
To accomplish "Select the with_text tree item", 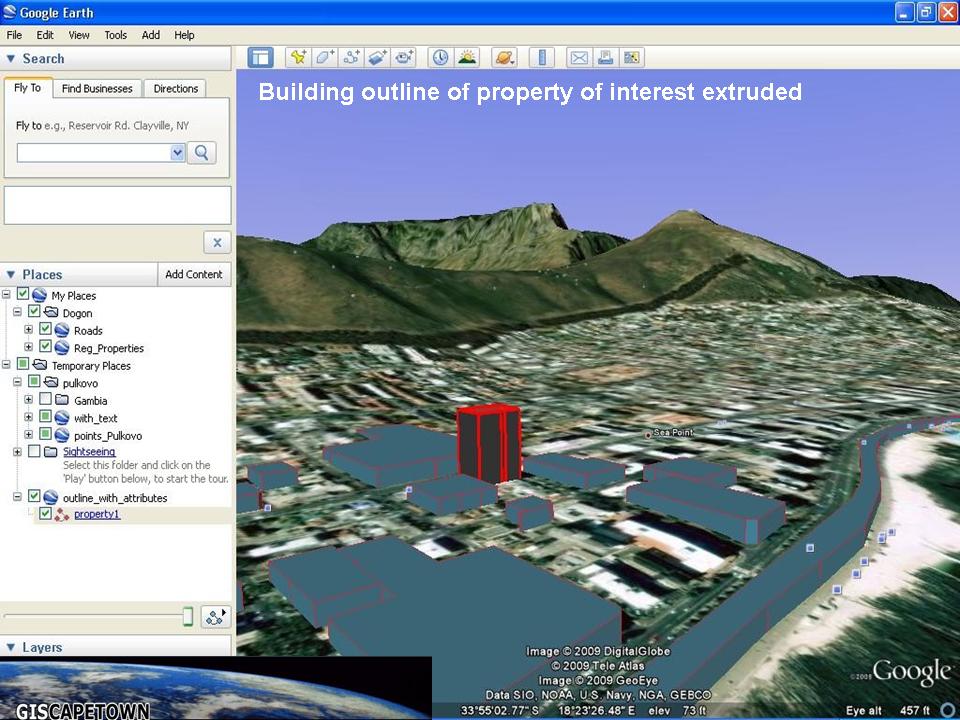I will click(x=96, y=418).
